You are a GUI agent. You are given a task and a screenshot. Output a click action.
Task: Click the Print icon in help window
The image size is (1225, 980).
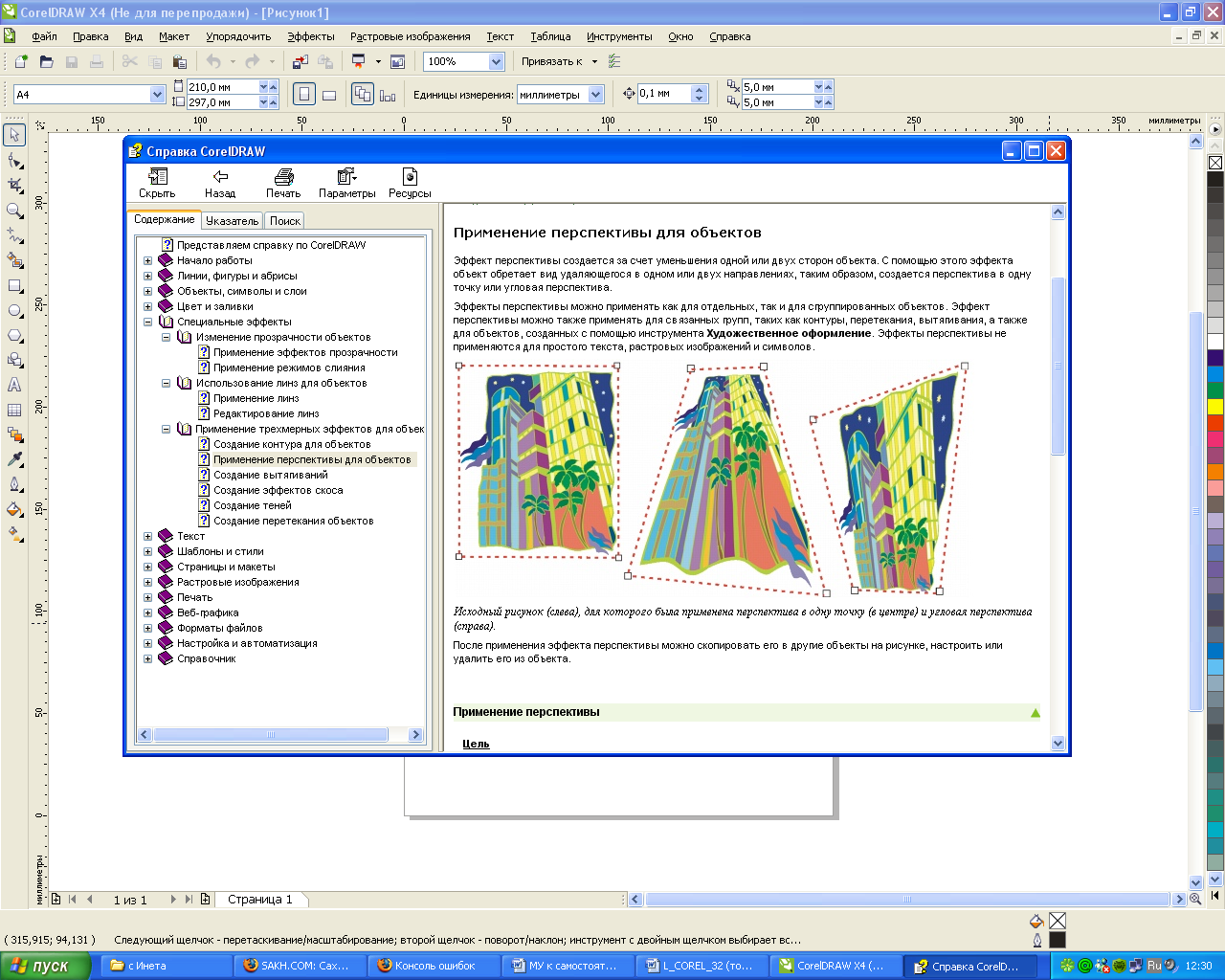(x=283, y=183)
